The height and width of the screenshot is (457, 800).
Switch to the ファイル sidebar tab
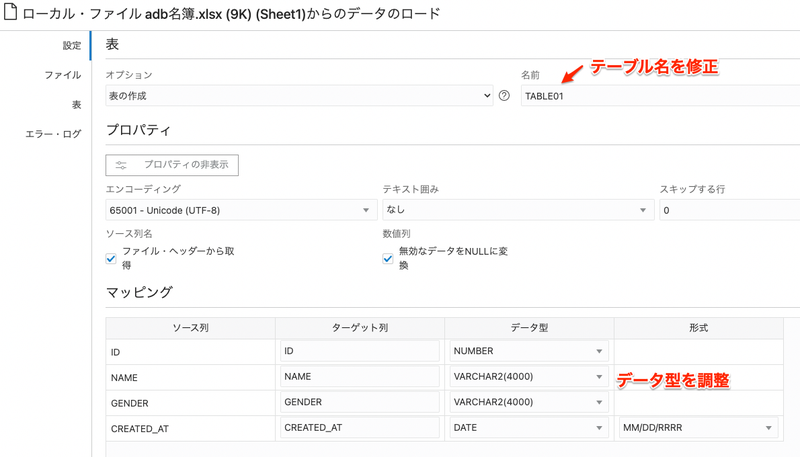[x=62, y=75]
